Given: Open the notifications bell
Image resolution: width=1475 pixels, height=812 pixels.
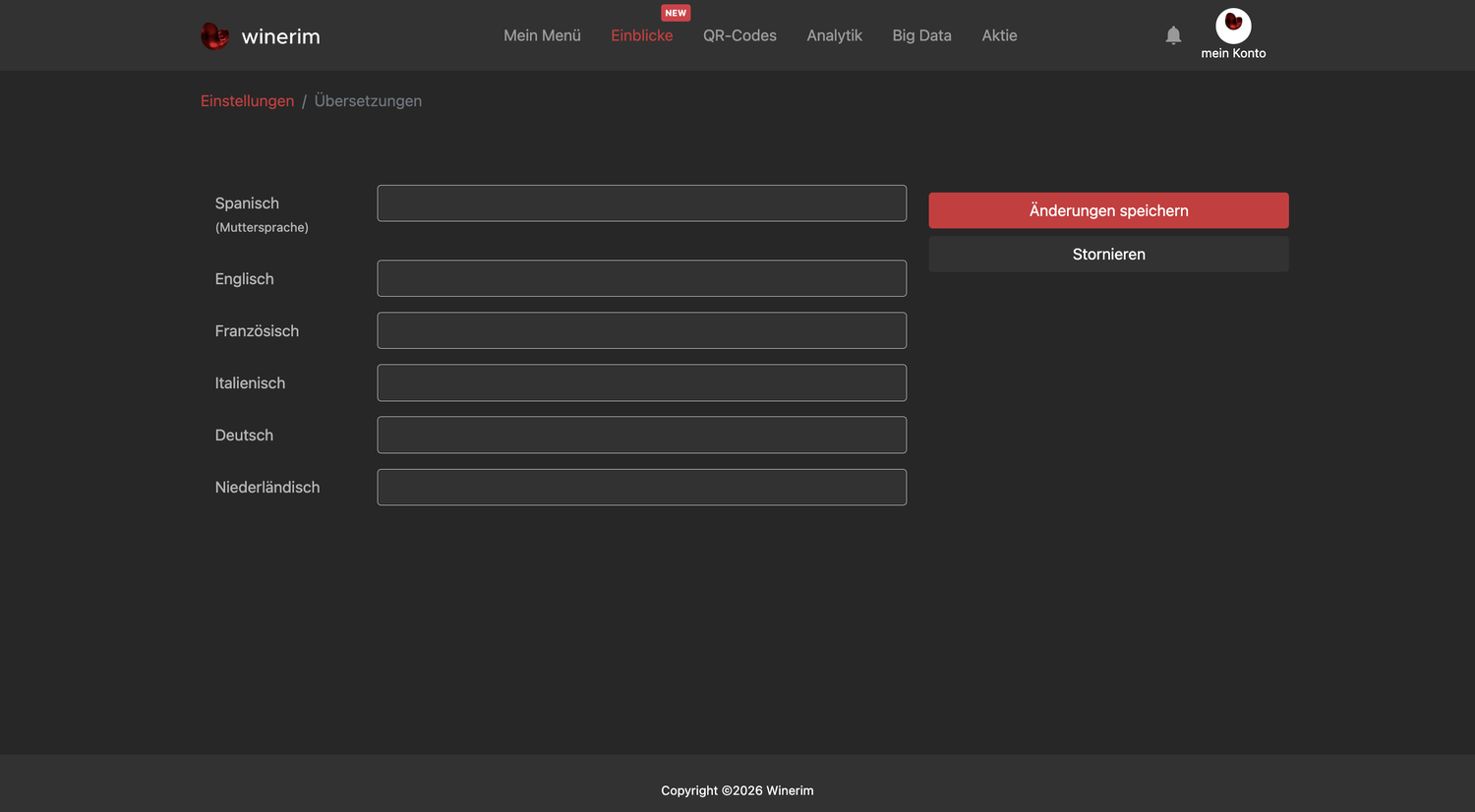Looking at the screenshot, I should [1173, 35].
